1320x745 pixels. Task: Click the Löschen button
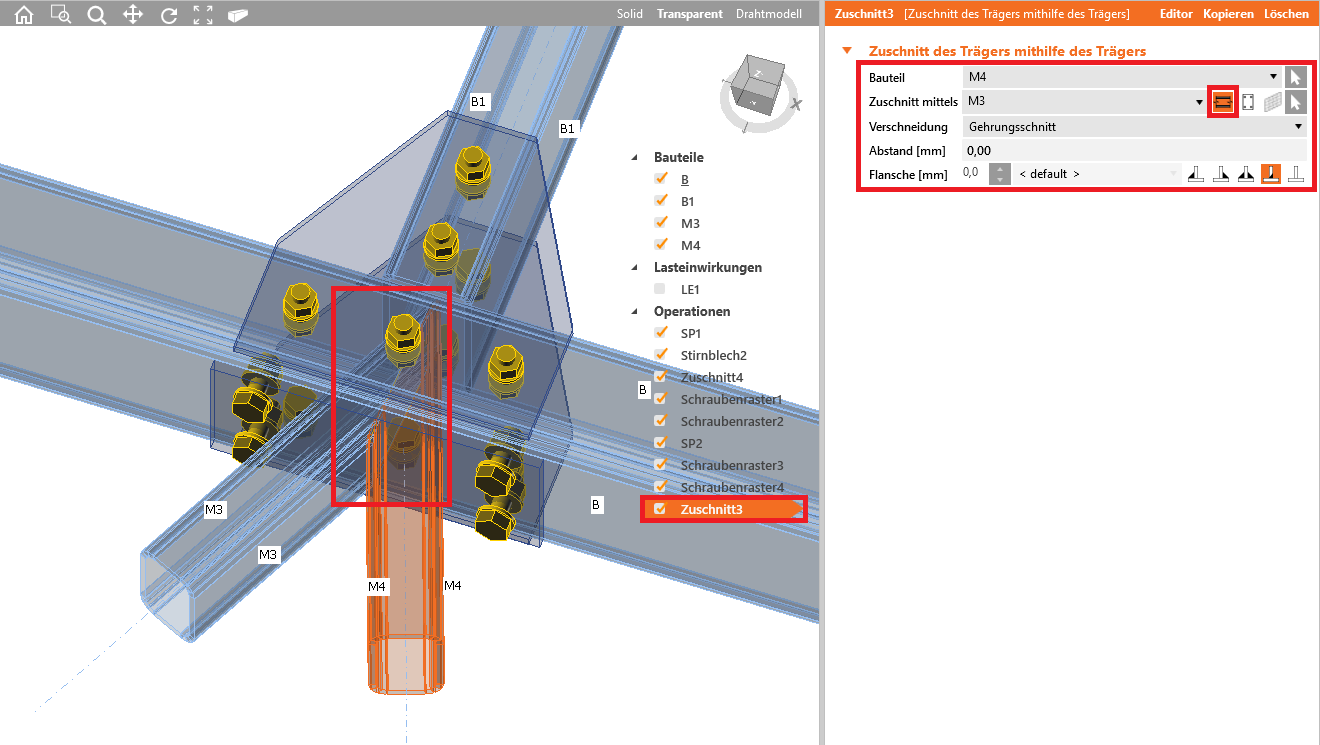(x=1286, y=14)
